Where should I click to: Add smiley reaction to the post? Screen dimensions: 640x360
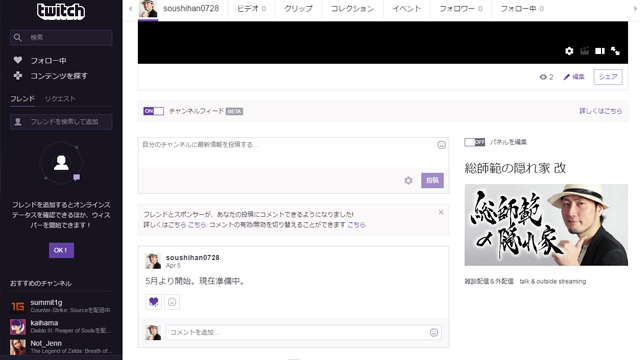(x=172, y=302)
